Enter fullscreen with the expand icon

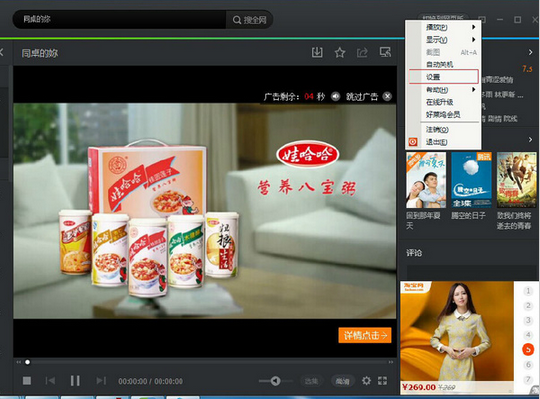382,380
